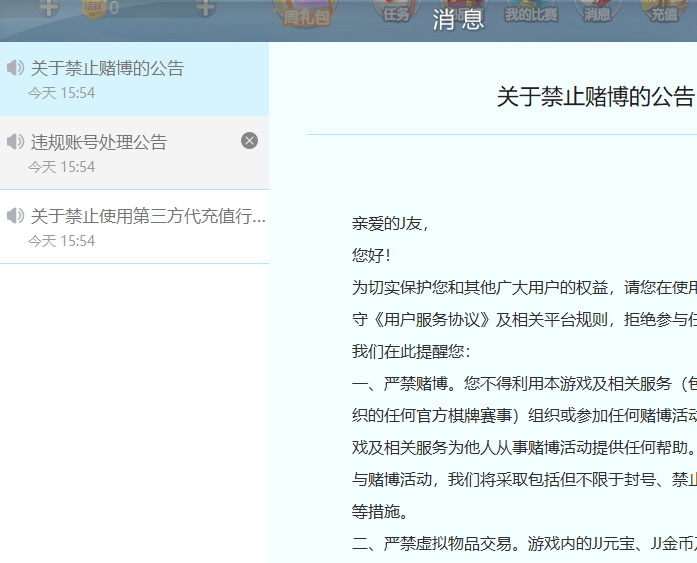Click the 亲爱的JJ友 greeting line

[x=390, y=224]
